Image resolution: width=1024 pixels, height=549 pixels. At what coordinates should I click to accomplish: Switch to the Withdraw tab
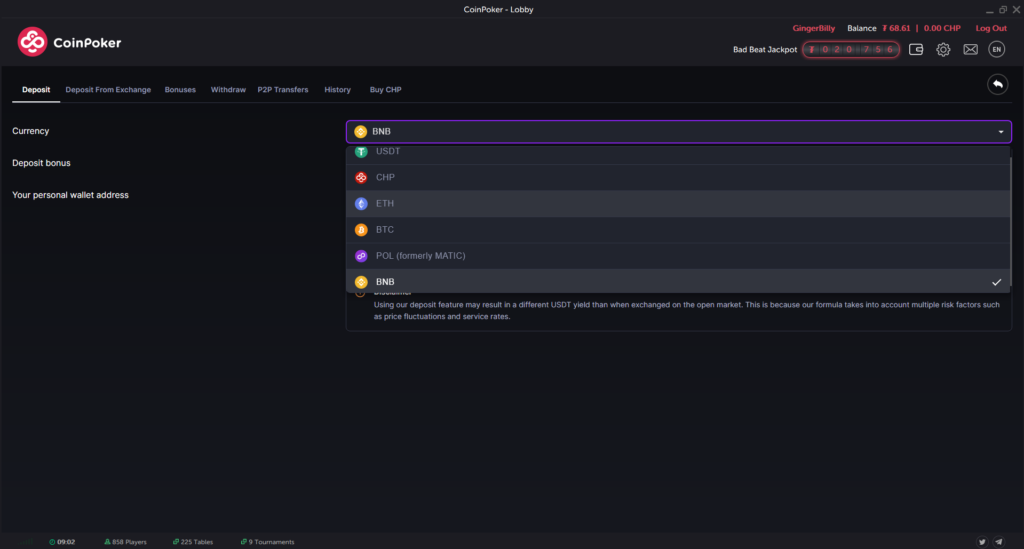click(x=228, y=90)
